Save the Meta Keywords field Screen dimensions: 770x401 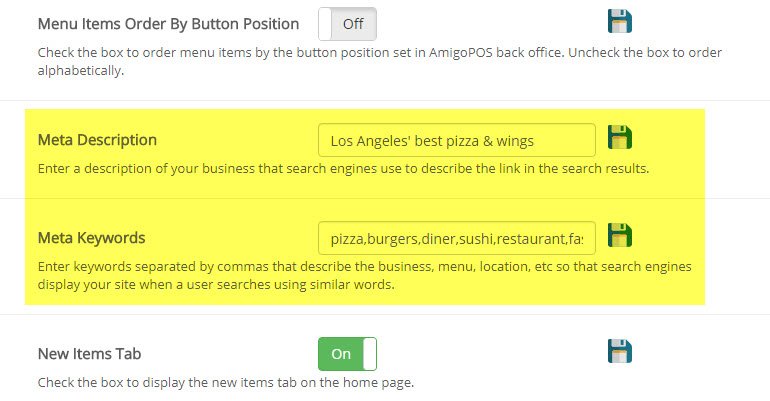tap(620, 236)
